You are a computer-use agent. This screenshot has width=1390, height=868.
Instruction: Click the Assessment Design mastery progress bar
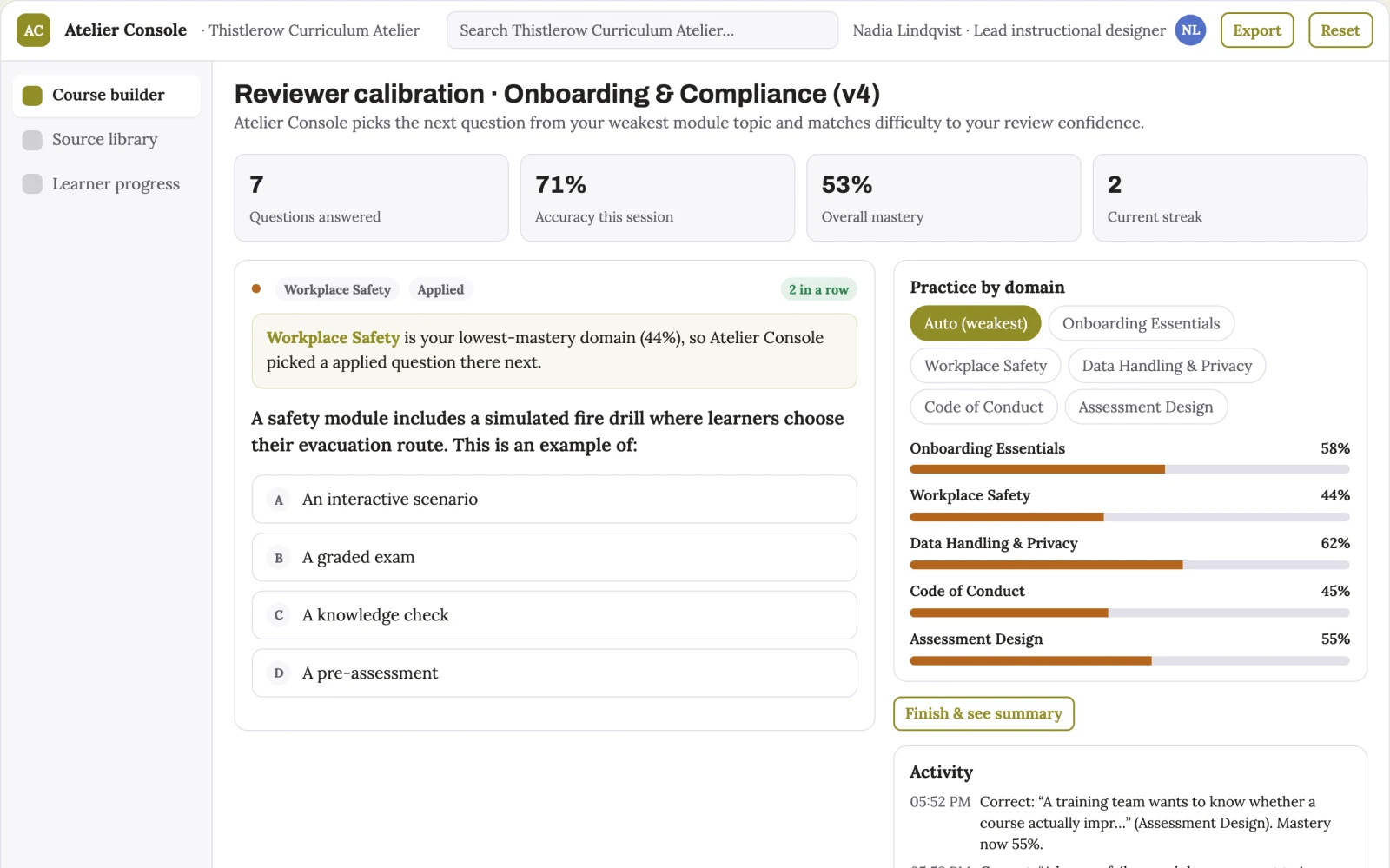click(1129, 660)
